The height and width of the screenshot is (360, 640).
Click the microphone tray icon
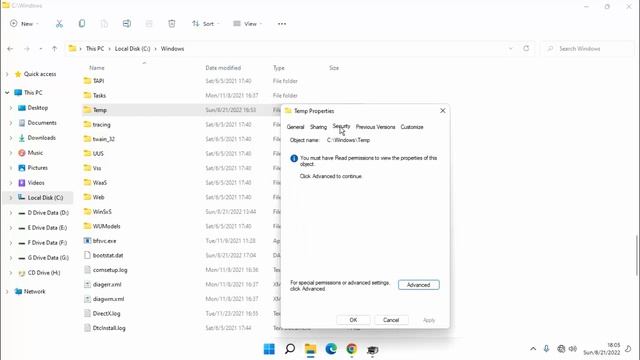coord(546,349)
